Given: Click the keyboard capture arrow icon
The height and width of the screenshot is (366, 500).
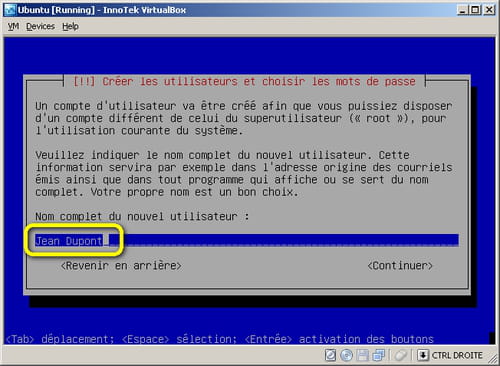Looking at the screenshot, I should [x=423, y=355].
